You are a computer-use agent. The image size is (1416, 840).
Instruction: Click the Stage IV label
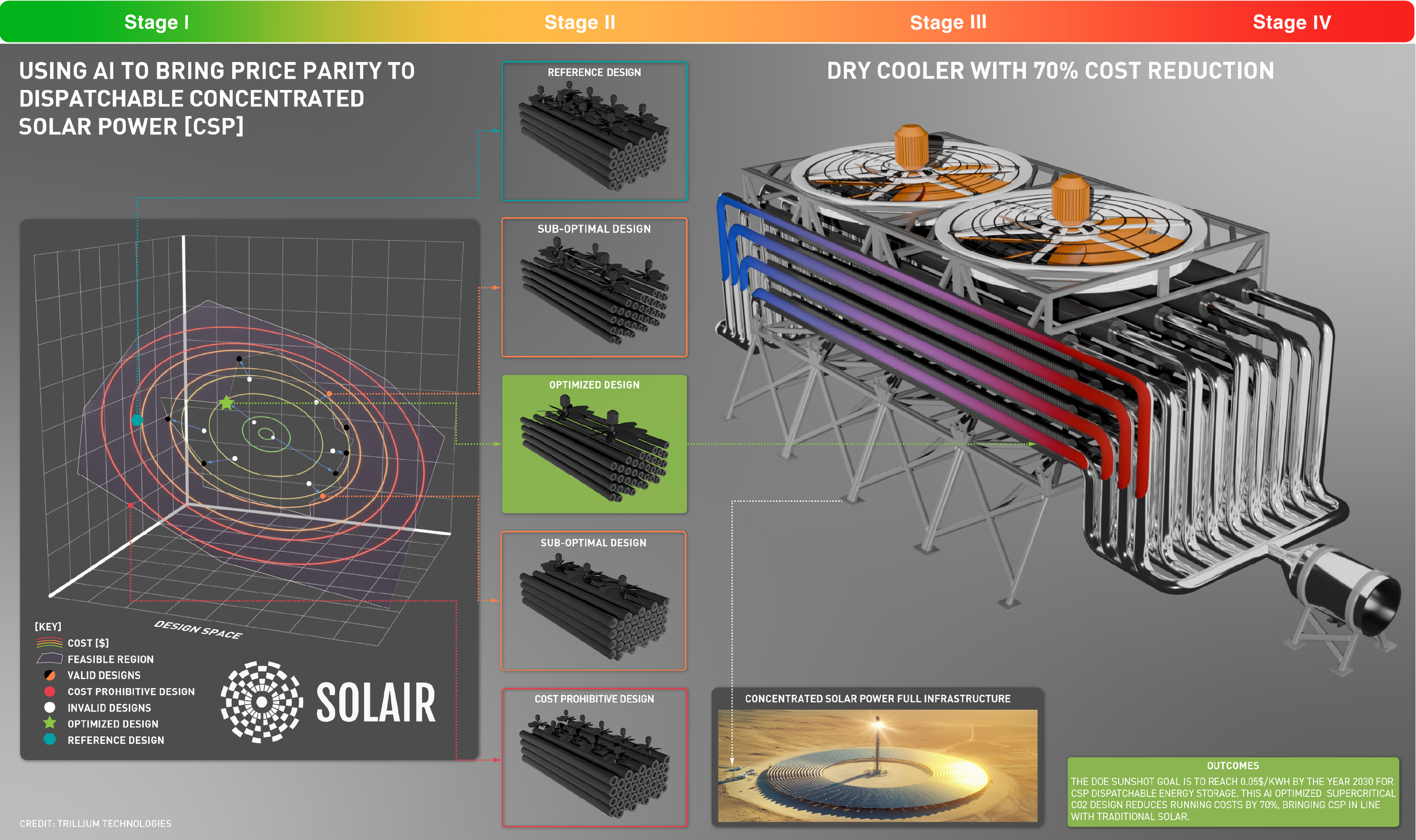1291,22
